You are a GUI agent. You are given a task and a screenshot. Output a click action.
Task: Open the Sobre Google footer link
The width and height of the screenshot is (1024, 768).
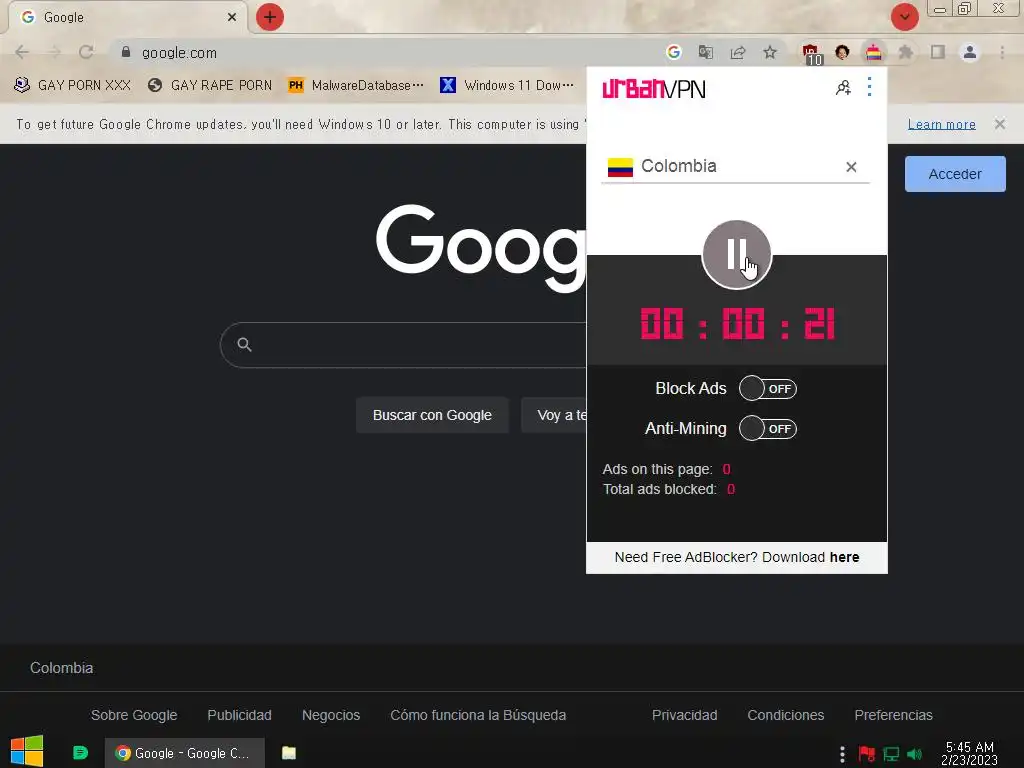(134, 715)
